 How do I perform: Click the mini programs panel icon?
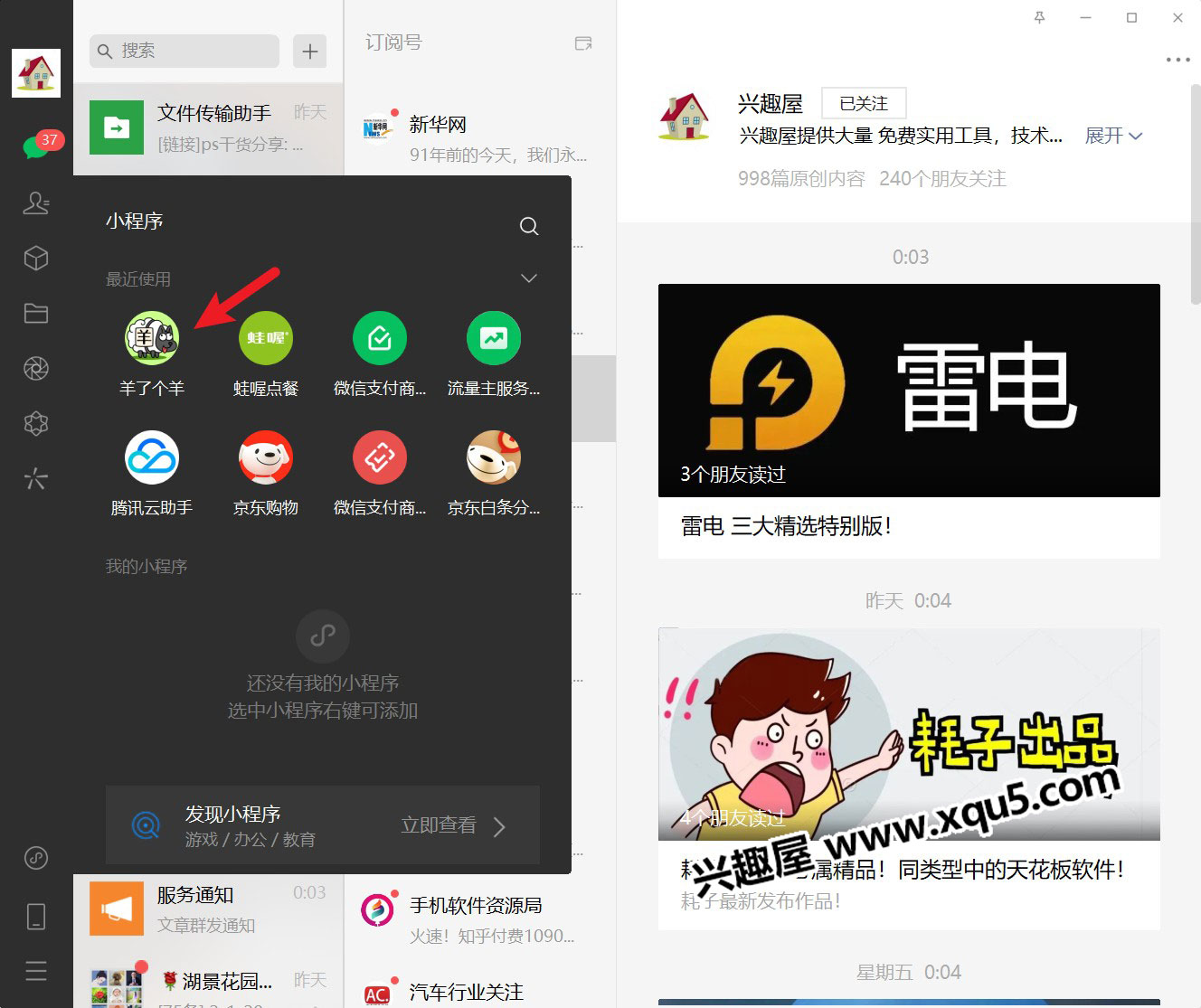36,858
